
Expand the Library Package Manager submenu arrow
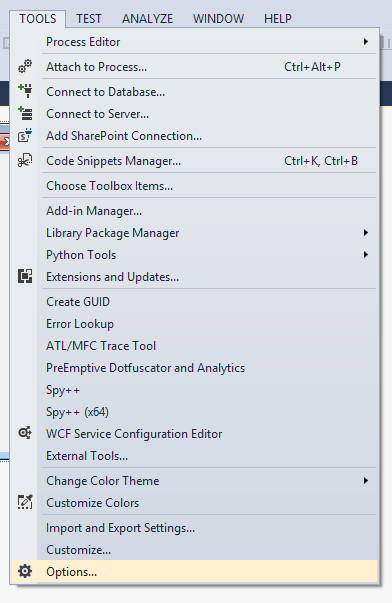tap(366, 233)
